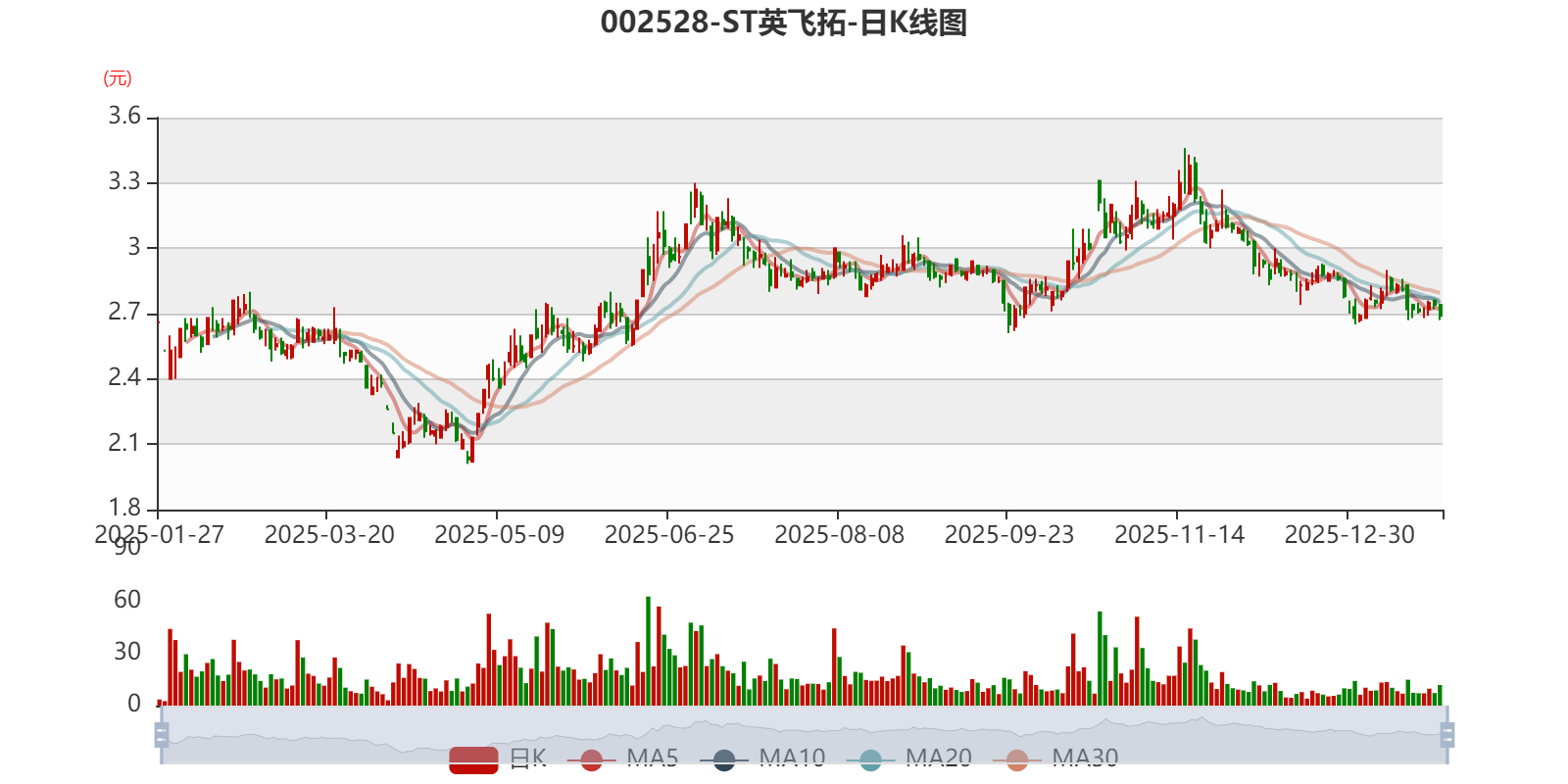Viewport: 1568px width, 784px height.
Task: Click the 3.3 price axis label
Action: (x=124, y=182)
